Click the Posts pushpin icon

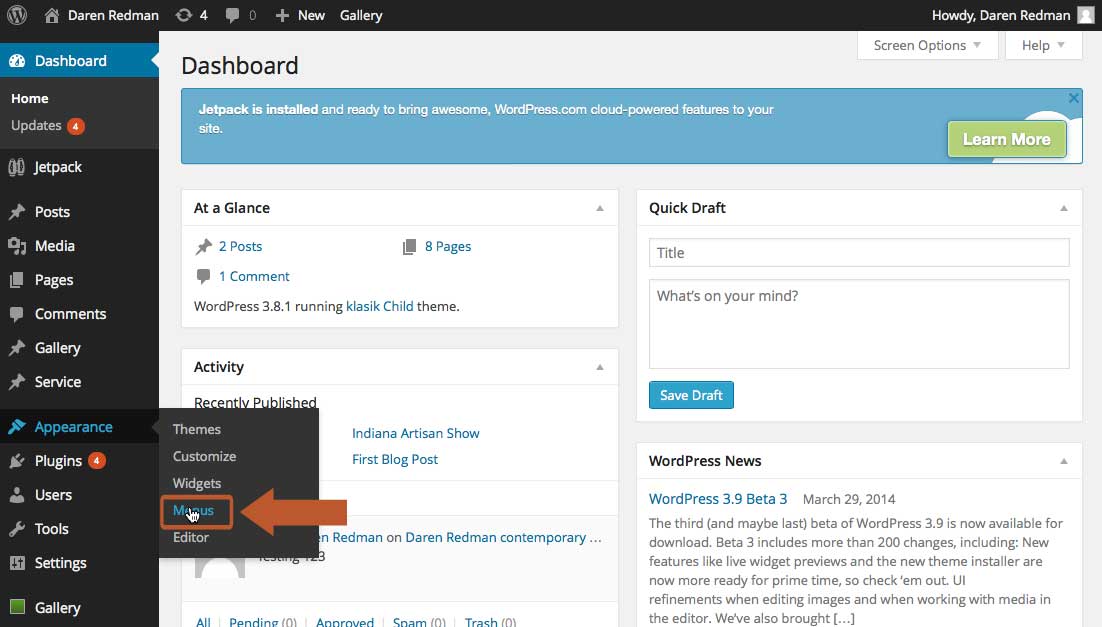[x=17, y=212]
